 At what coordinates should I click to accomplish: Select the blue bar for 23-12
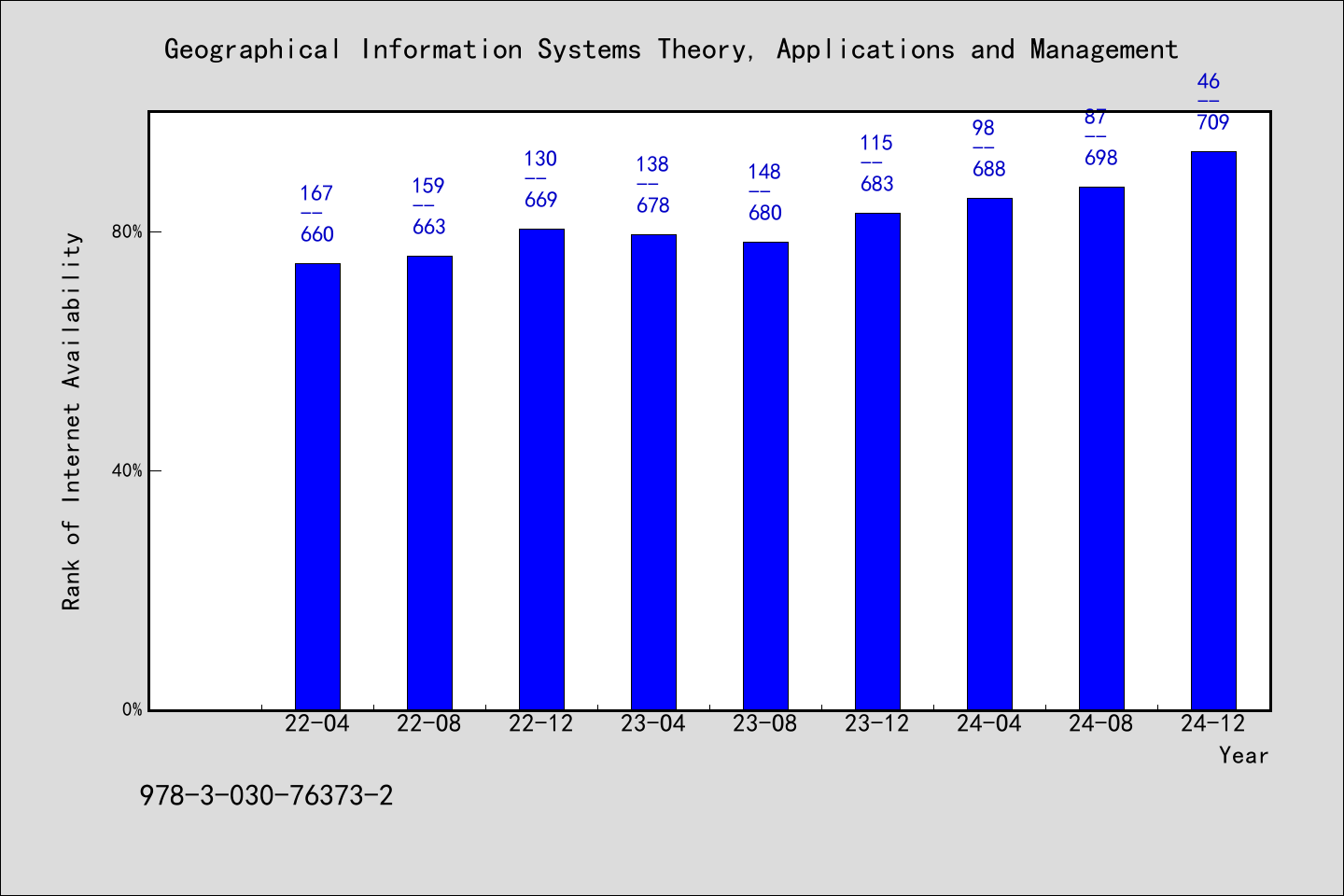point(877,461)
